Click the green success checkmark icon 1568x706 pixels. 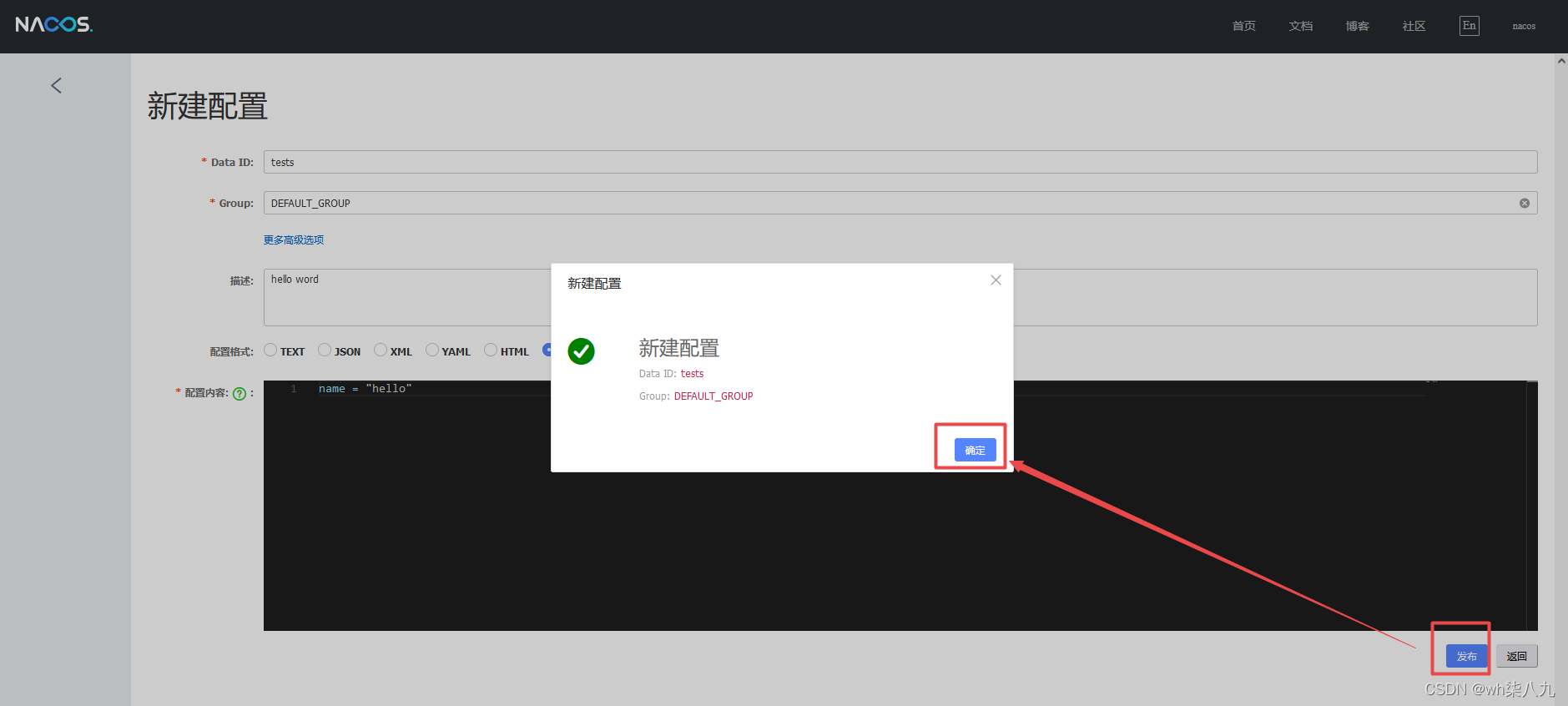tap(581, 351)
